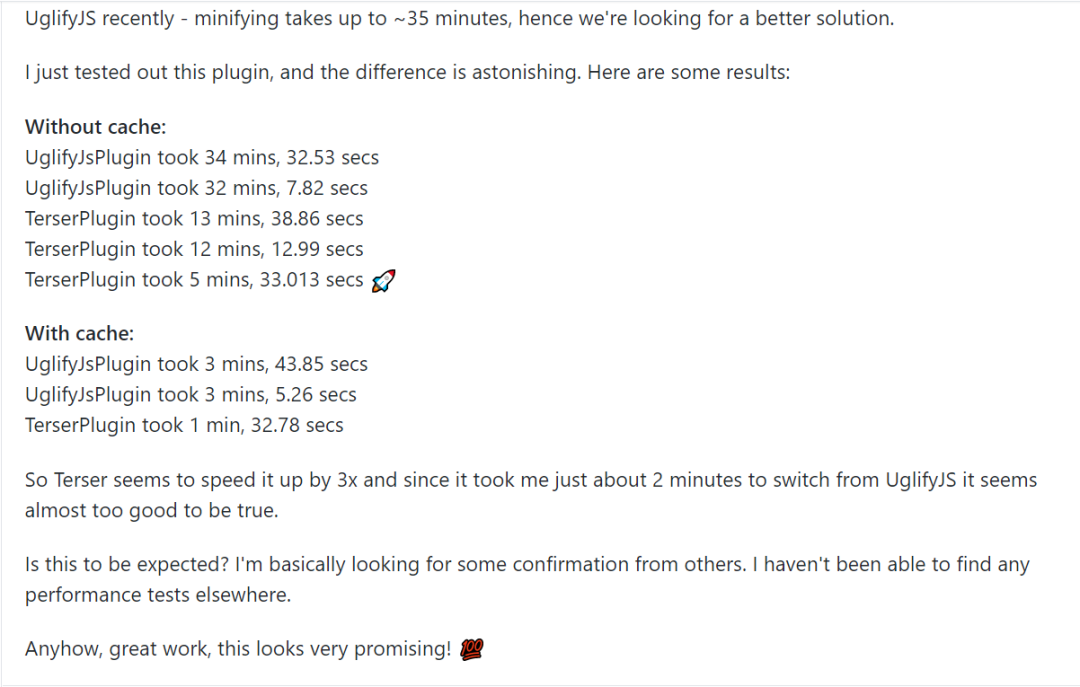
Task: Click the text 'TerserPlugin took 5 mins, 33.013 secs'
Action: 194,280
